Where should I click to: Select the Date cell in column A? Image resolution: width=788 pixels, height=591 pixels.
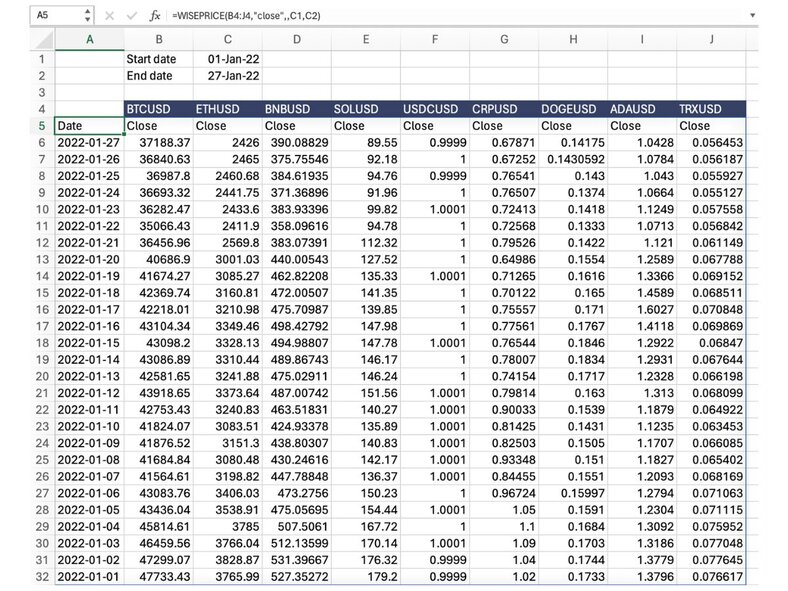tap(89, 126)
